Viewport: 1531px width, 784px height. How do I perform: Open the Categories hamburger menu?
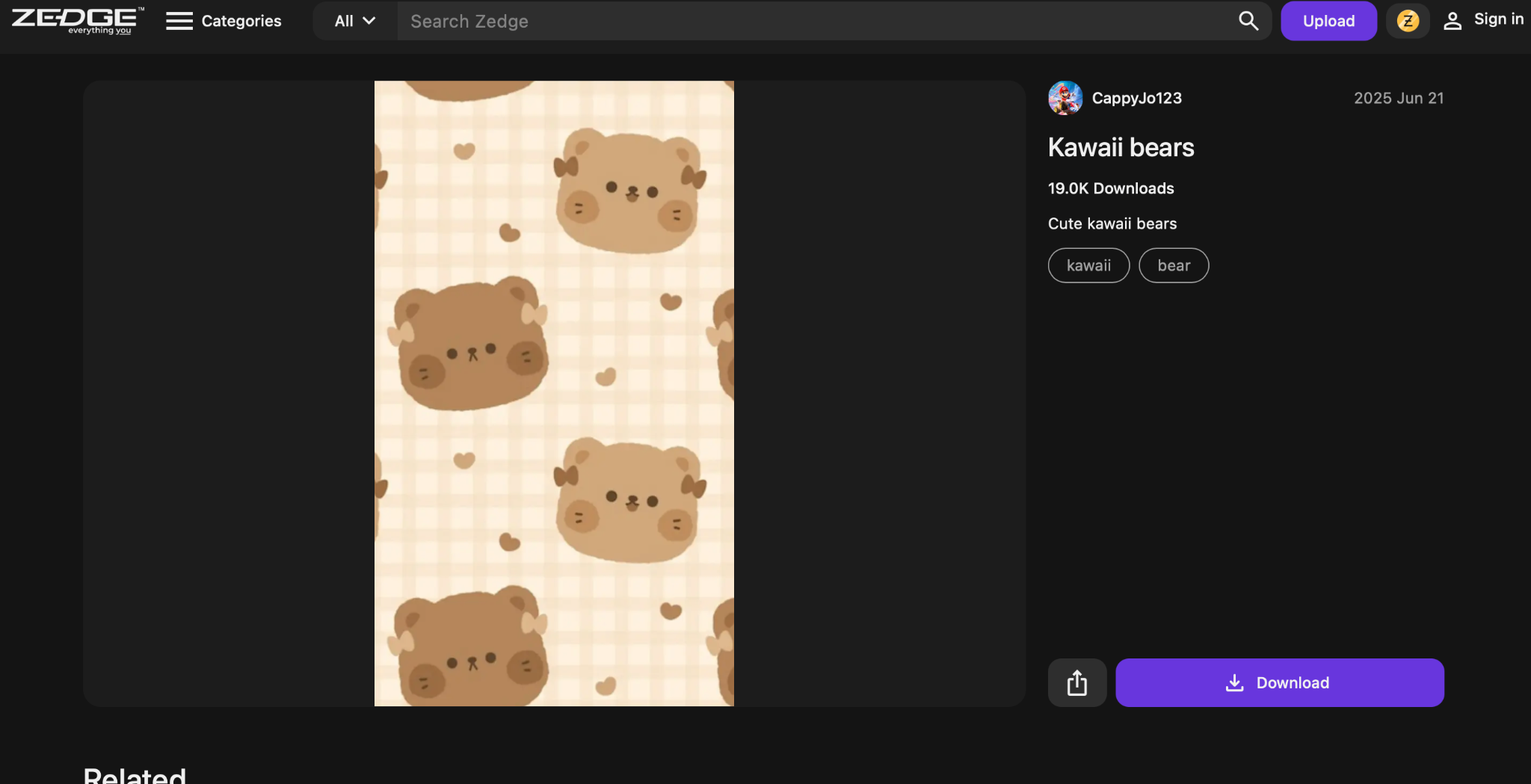click(224, 21)
